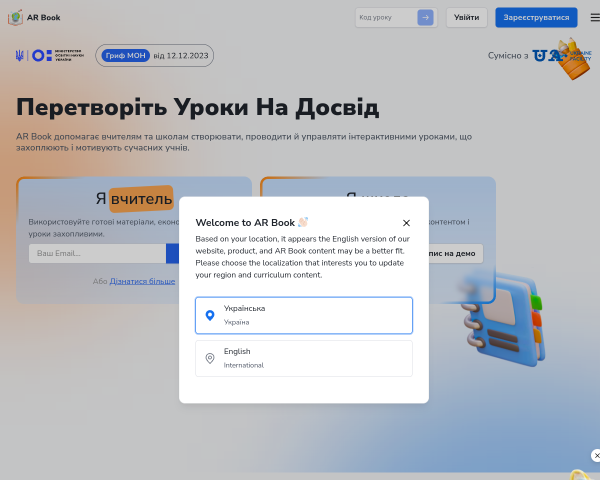The height and width of the screenshot is (480, 600).
Task: Click the AR Book logo icon
Action: [15, 18]
